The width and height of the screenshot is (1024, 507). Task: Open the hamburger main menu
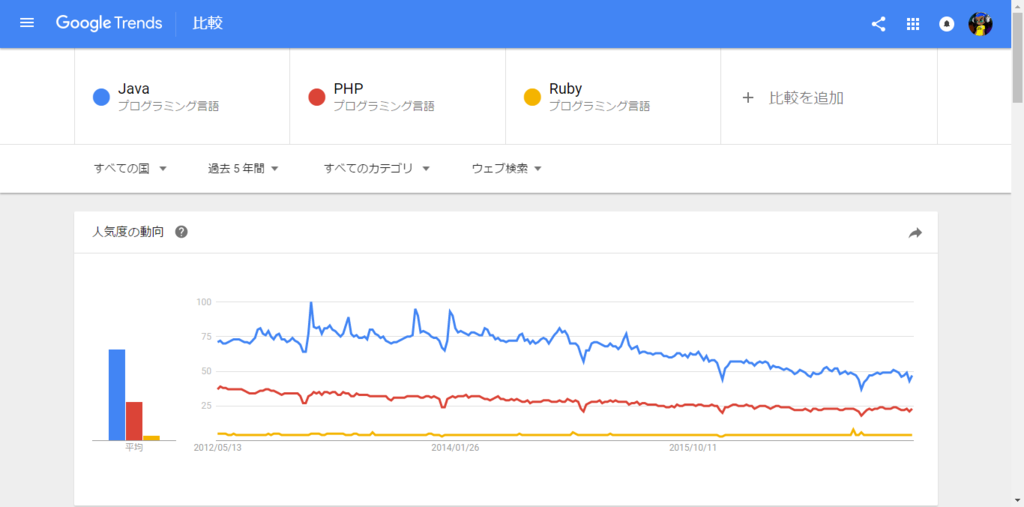click(x=27, y=24)
